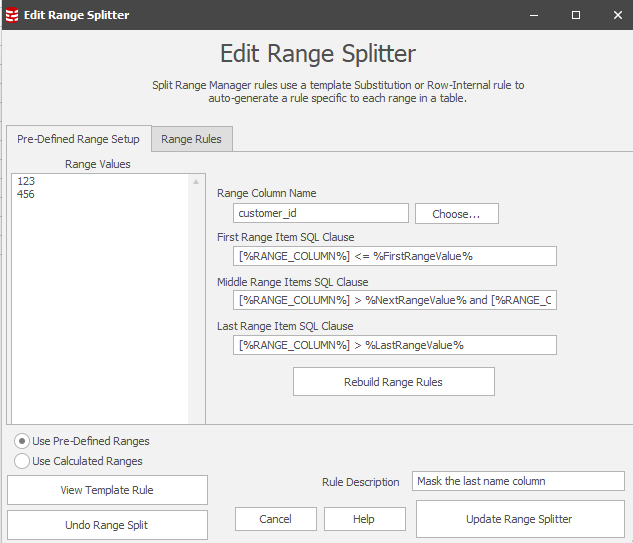
Task: Select range value 123 in list
Action: pos(26,181)
